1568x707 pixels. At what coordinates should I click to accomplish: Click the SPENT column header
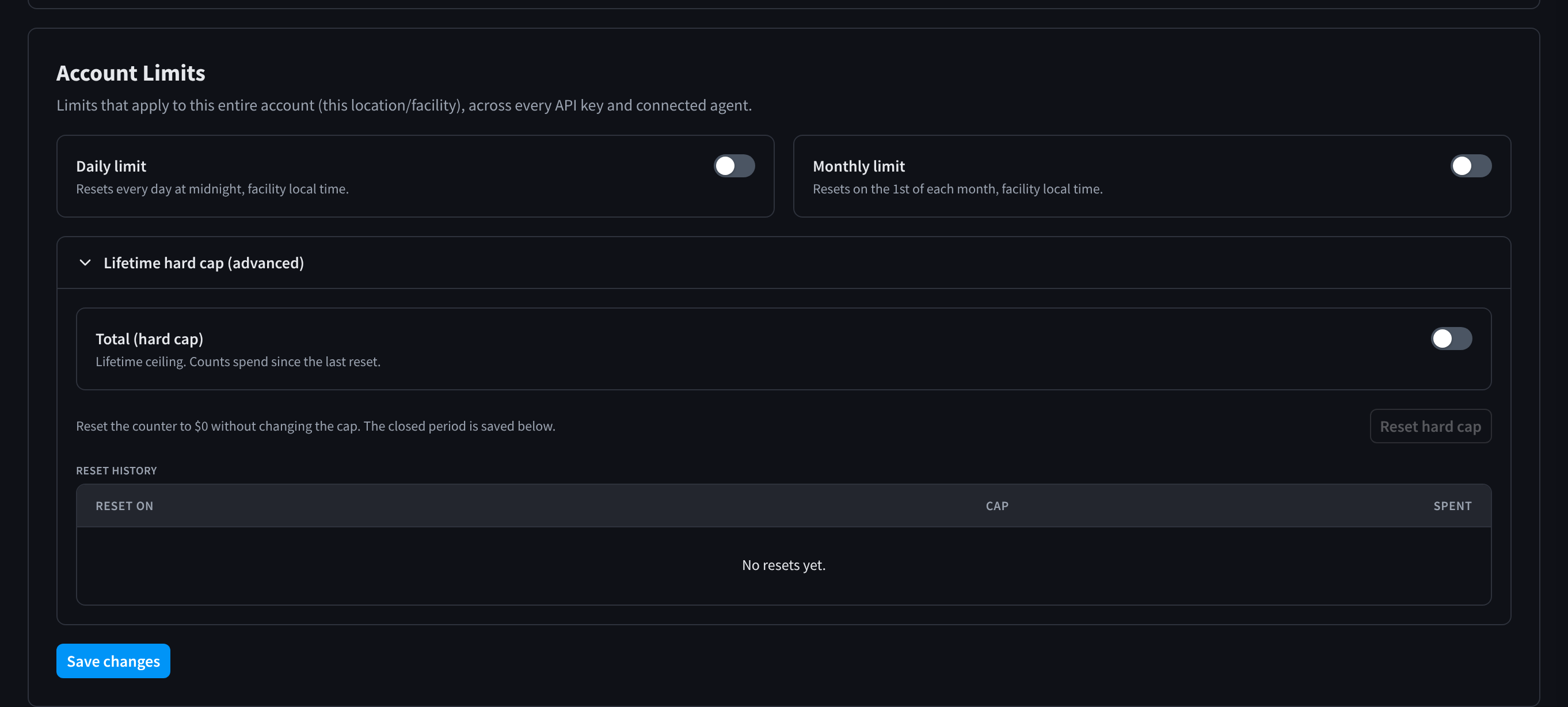(1452, 506)
